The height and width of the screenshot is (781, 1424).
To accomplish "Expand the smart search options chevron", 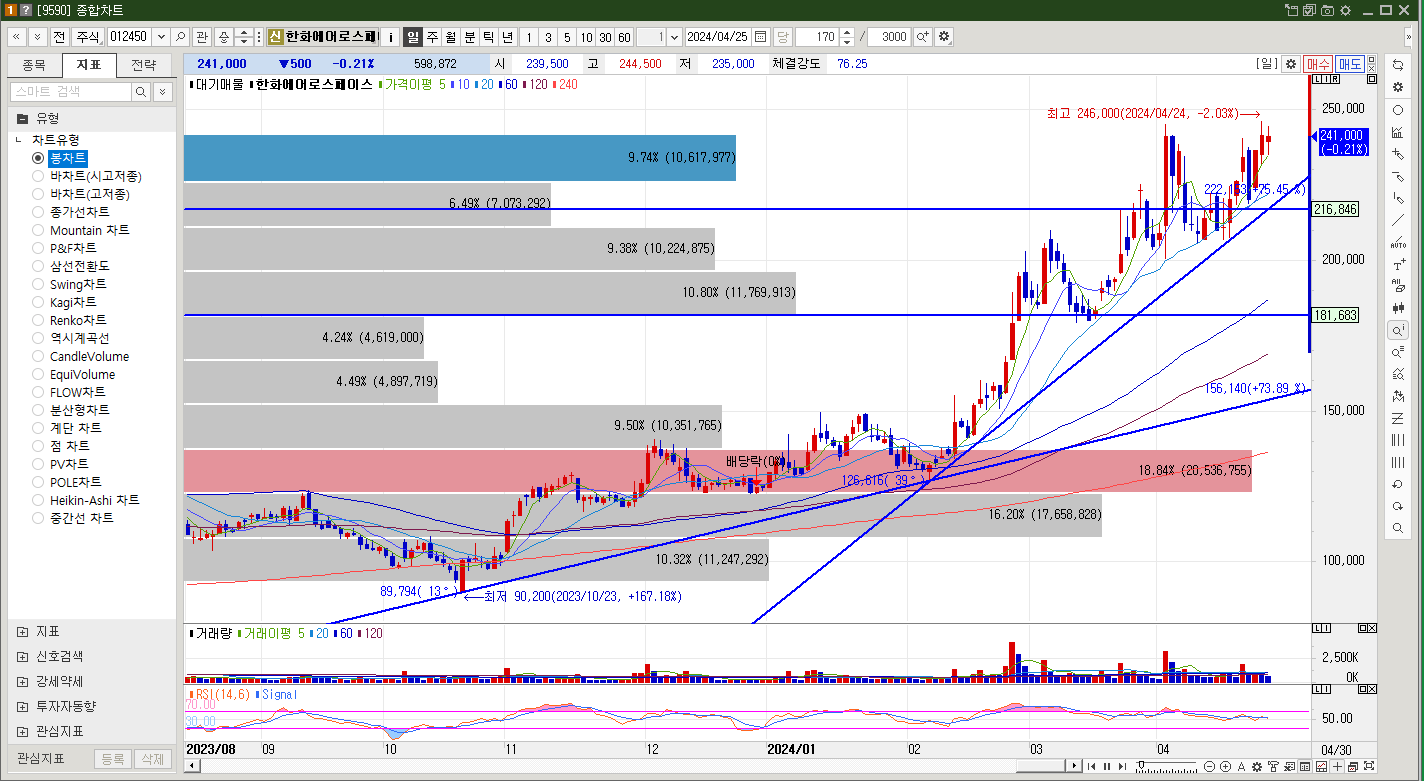I will (162, 91).
